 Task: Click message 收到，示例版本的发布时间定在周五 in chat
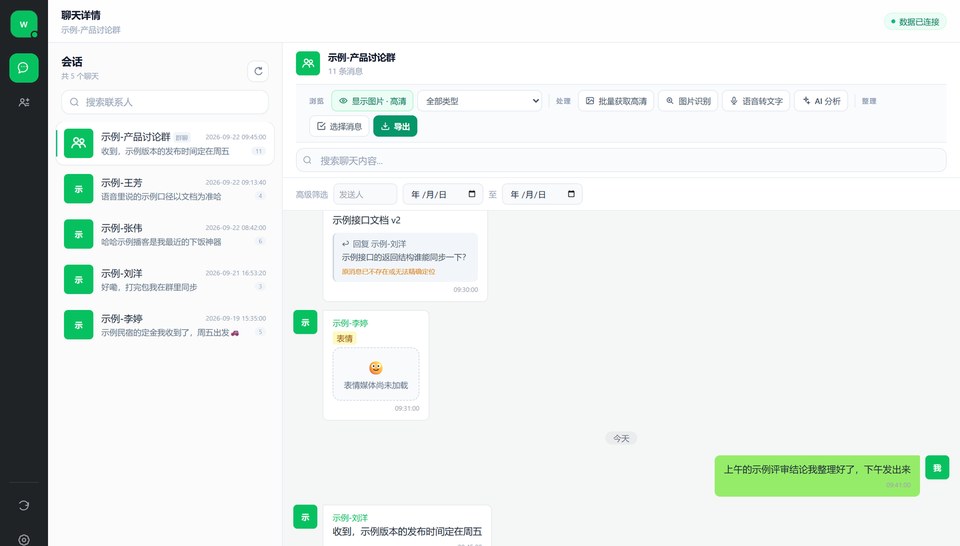(407, 531)
